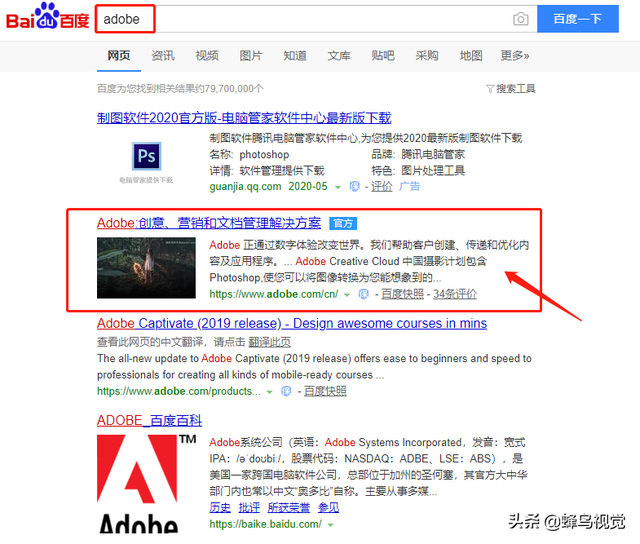Click the Photoshop Ps icon thumbnail
The width and height of the screenshot is (640, 544).
click(x=147, y=156)
